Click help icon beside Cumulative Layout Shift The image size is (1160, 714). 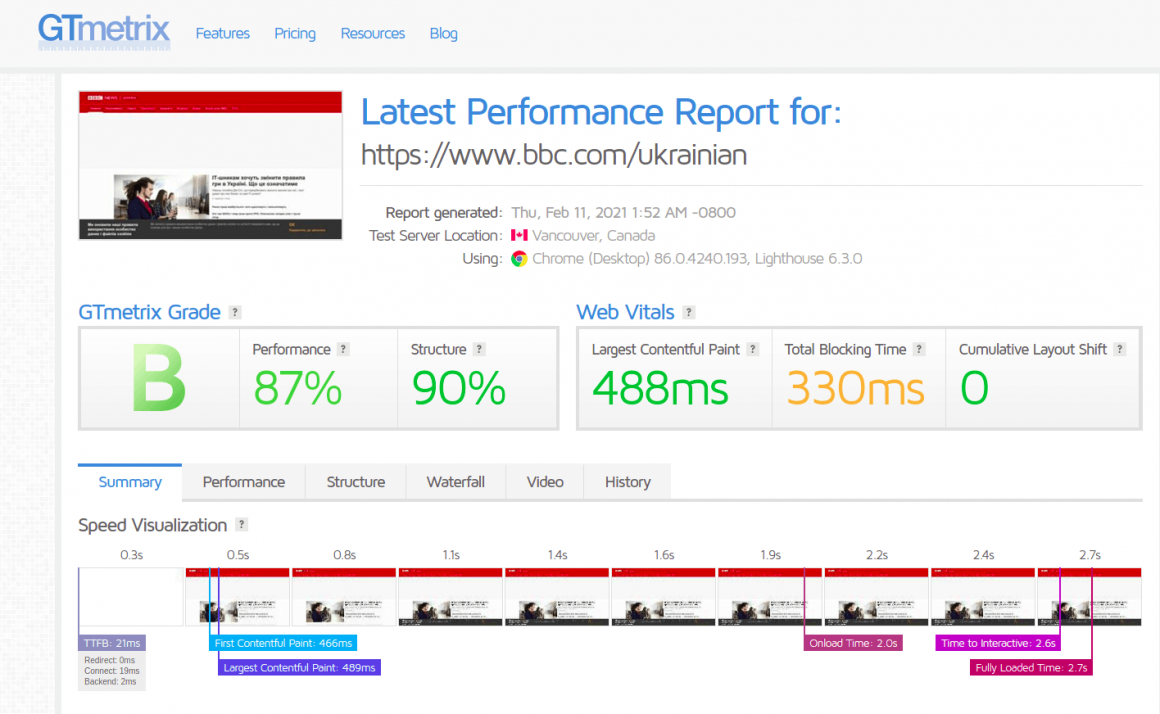click(1120, 350)
